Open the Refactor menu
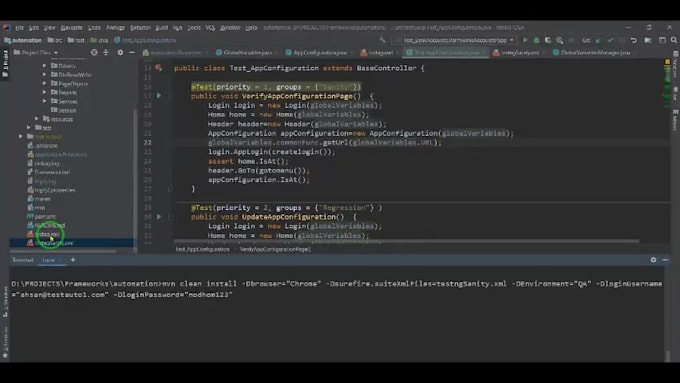 141,27
